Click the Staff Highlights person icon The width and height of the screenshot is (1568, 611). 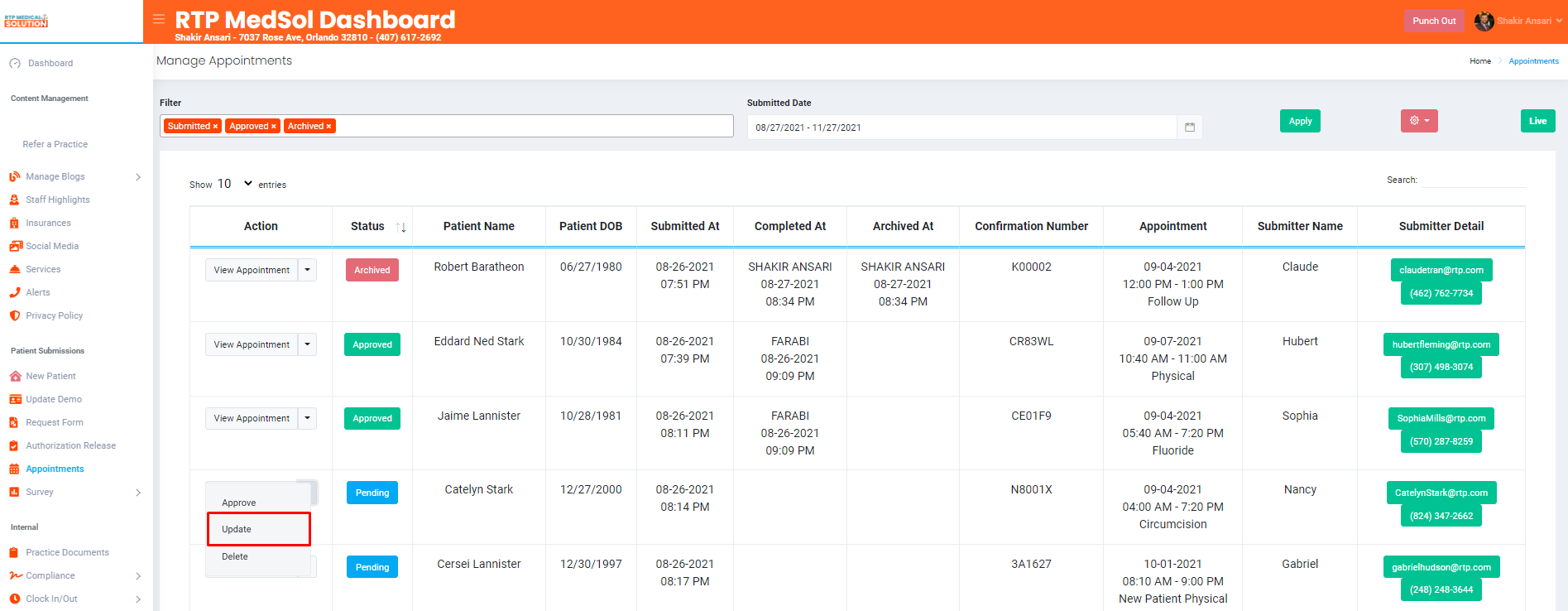pyautogui.click(x=15, y=200)
